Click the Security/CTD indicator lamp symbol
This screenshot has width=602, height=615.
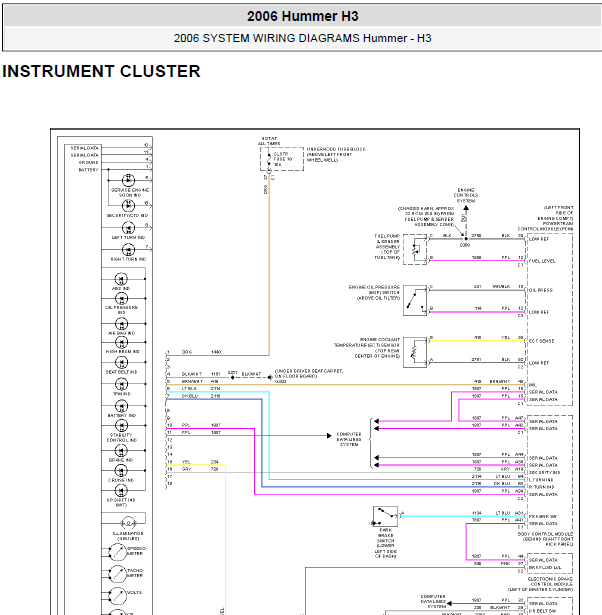pos(128,206)
